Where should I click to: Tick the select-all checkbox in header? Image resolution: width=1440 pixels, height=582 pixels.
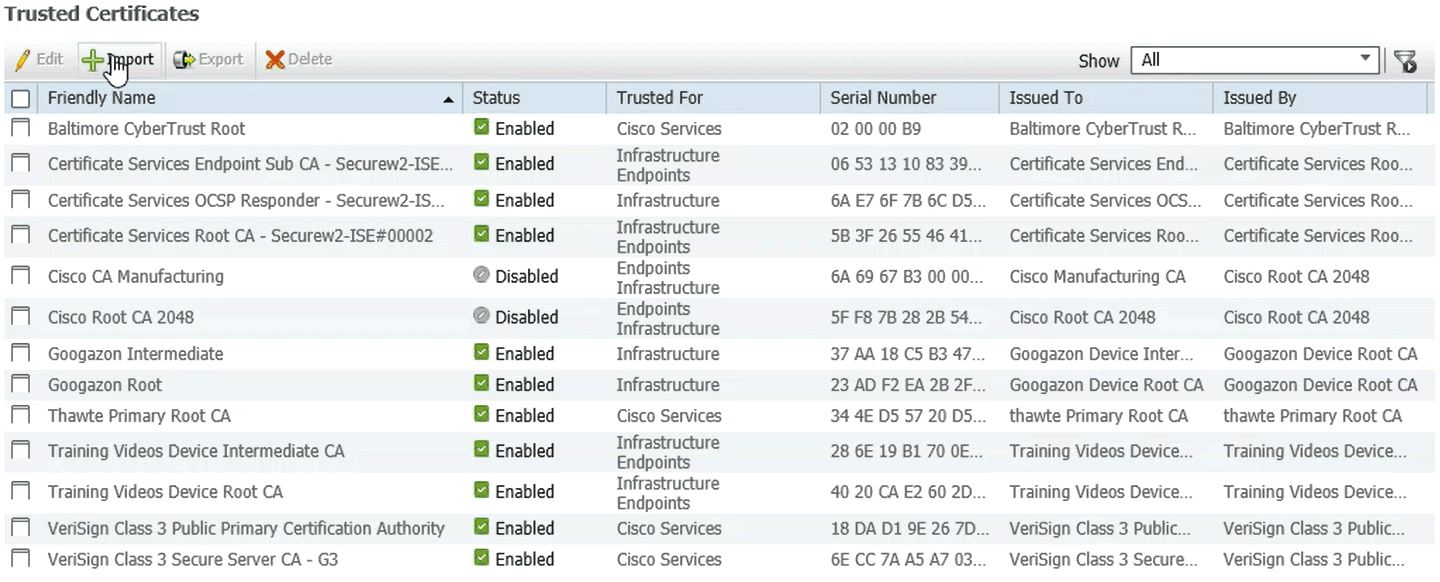[20, 98]
